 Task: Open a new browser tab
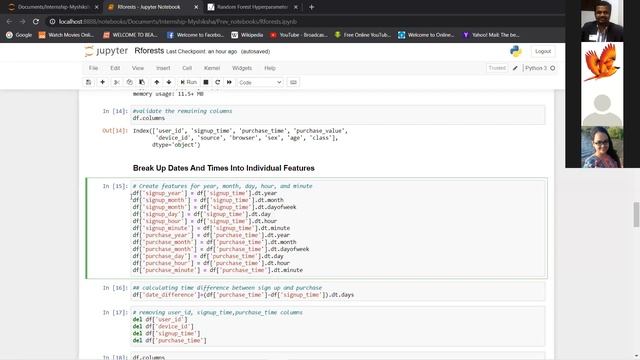(311, 7)
